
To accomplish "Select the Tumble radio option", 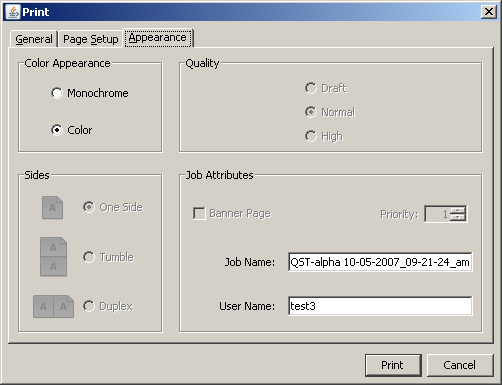I will [89, 257].
